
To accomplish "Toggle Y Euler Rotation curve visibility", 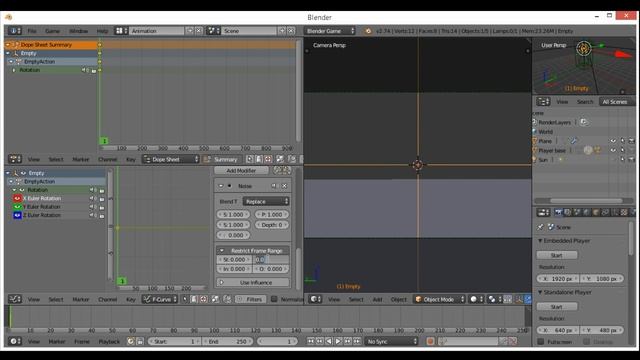I will coord(17,207).
